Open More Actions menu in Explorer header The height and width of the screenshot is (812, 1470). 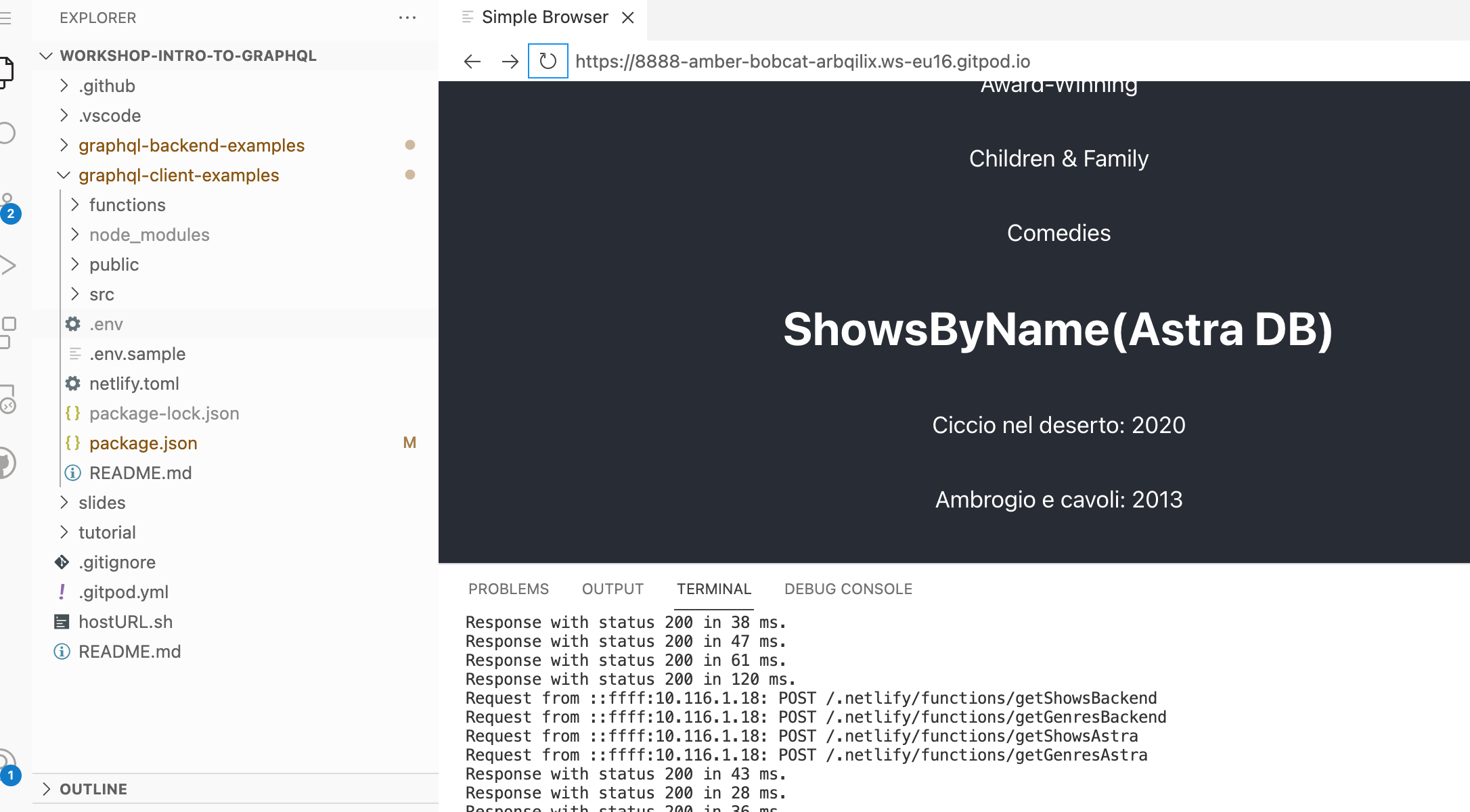tap(407, 18)
